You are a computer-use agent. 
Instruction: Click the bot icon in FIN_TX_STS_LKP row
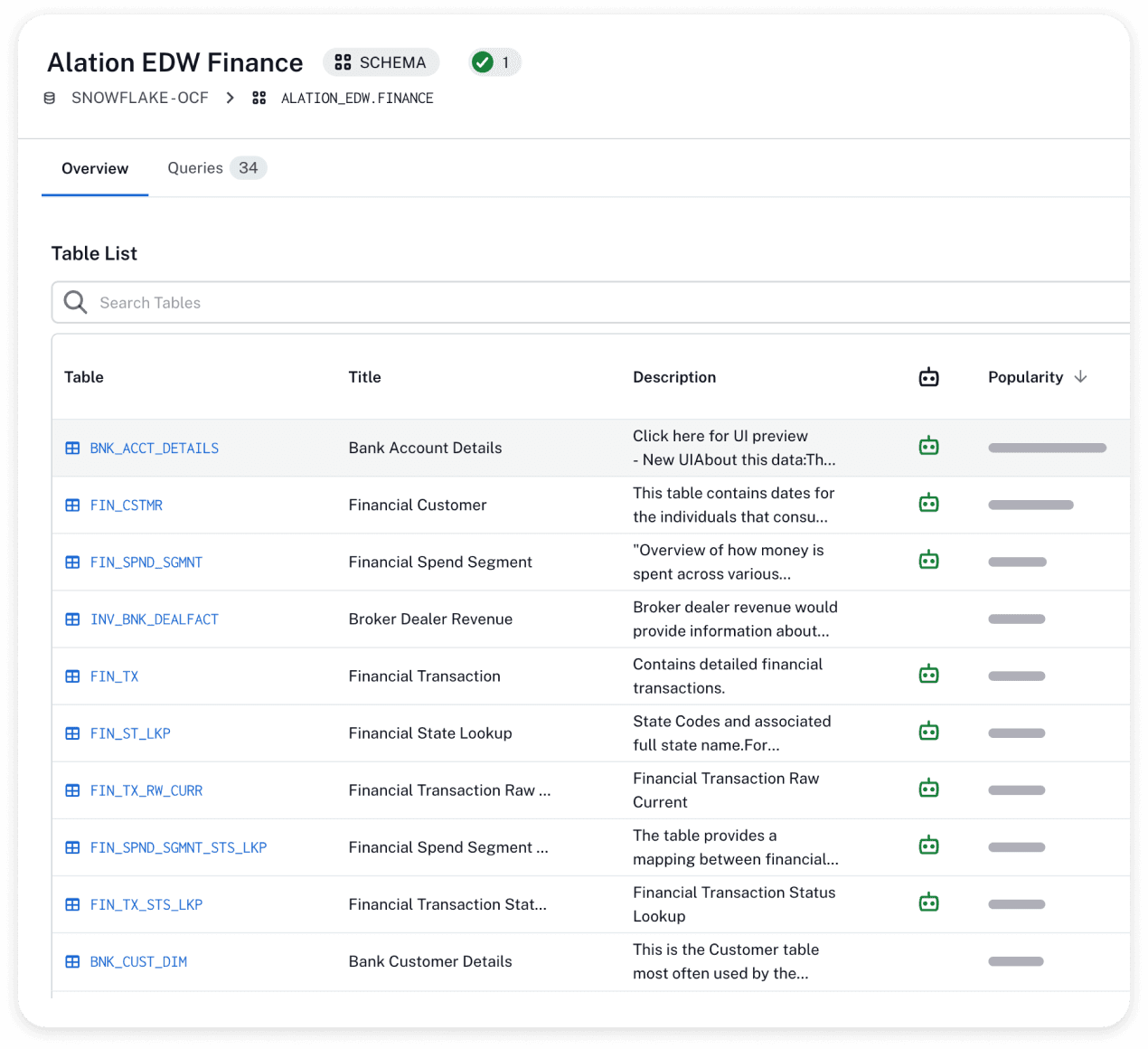[928, 903]
